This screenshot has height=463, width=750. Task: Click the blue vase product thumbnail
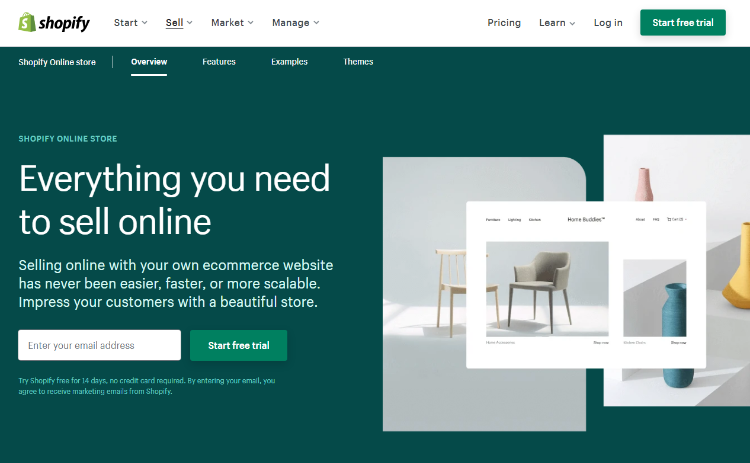(x=654, y=298)
